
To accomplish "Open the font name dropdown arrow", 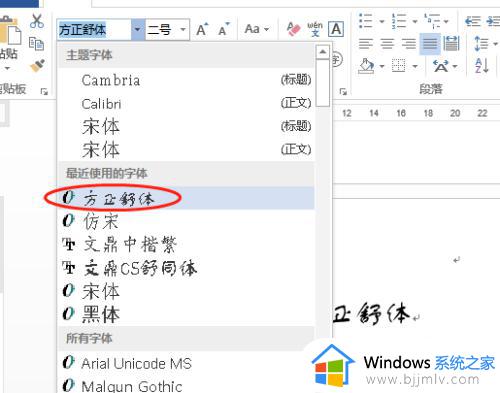I will pyautogui.click(x=138, y=30).
